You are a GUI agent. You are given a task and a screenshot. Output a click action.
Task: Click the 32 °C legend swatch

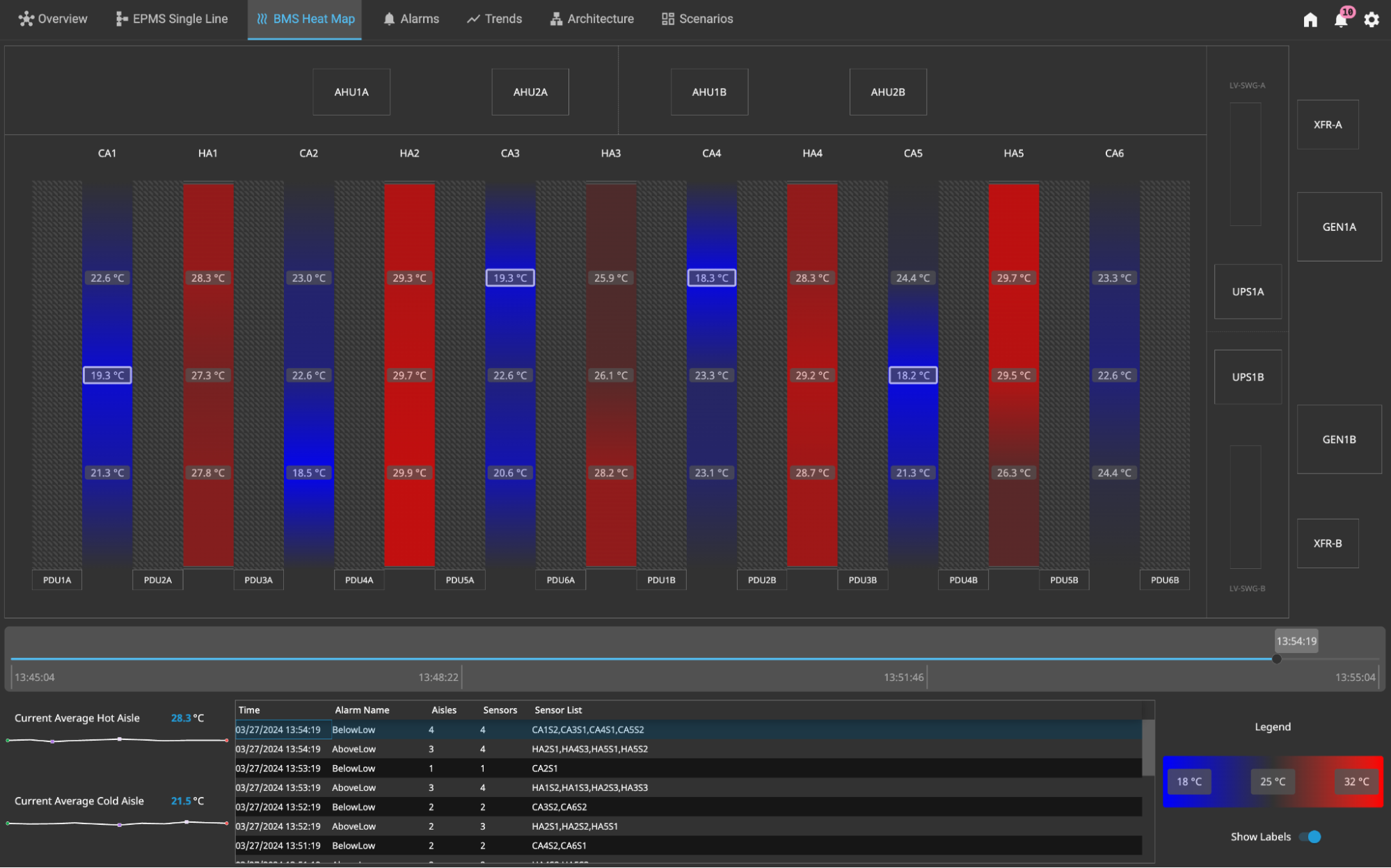pos(1356,782)
